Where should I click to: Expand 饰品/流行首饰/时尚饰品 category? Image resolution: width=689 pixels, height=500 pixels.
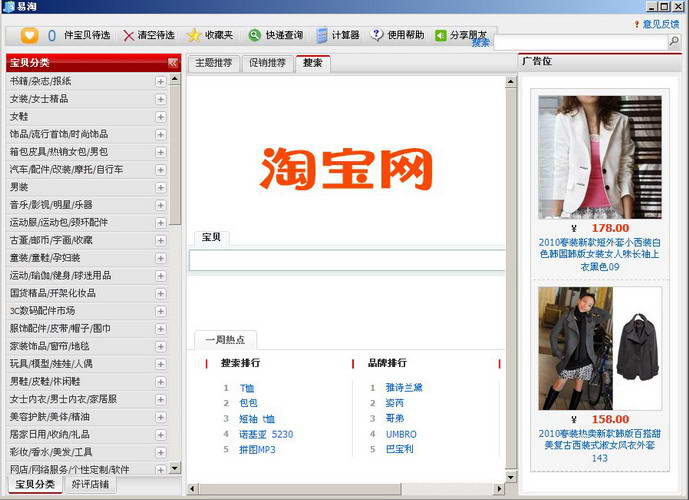coord(160,134)
